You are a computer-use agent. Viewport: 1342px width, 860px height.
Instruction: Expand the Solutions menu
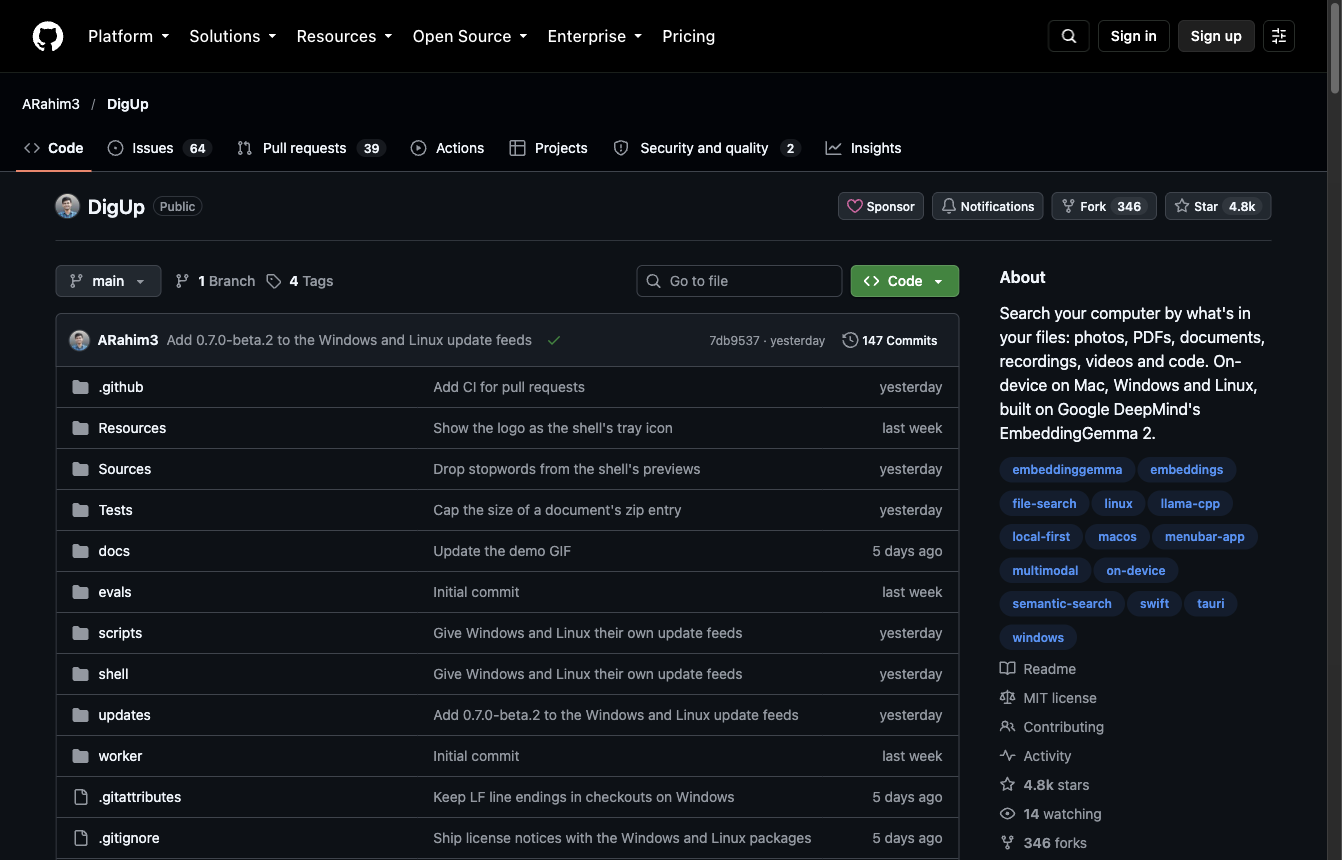232,36
